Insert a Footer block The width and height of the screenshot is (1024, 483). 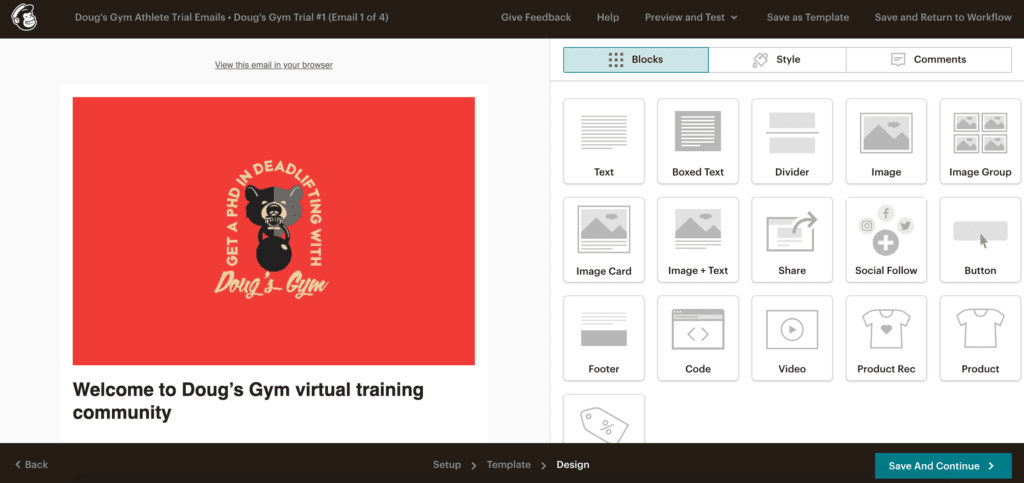[603, 338]
